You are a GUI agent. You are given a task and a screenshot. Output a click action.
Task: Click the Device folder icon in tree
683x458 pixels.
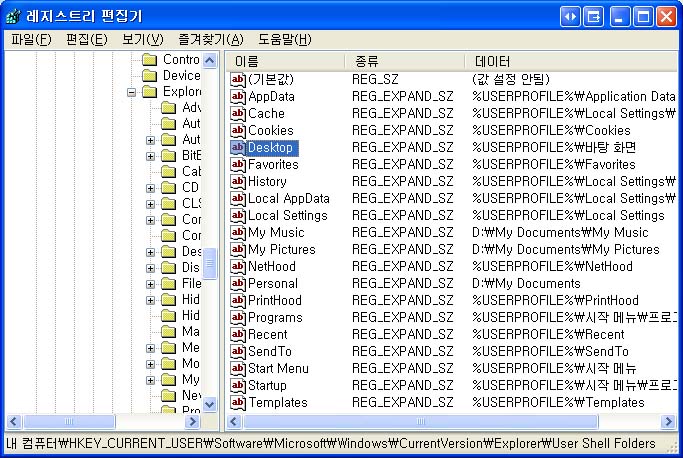[150, 76]
